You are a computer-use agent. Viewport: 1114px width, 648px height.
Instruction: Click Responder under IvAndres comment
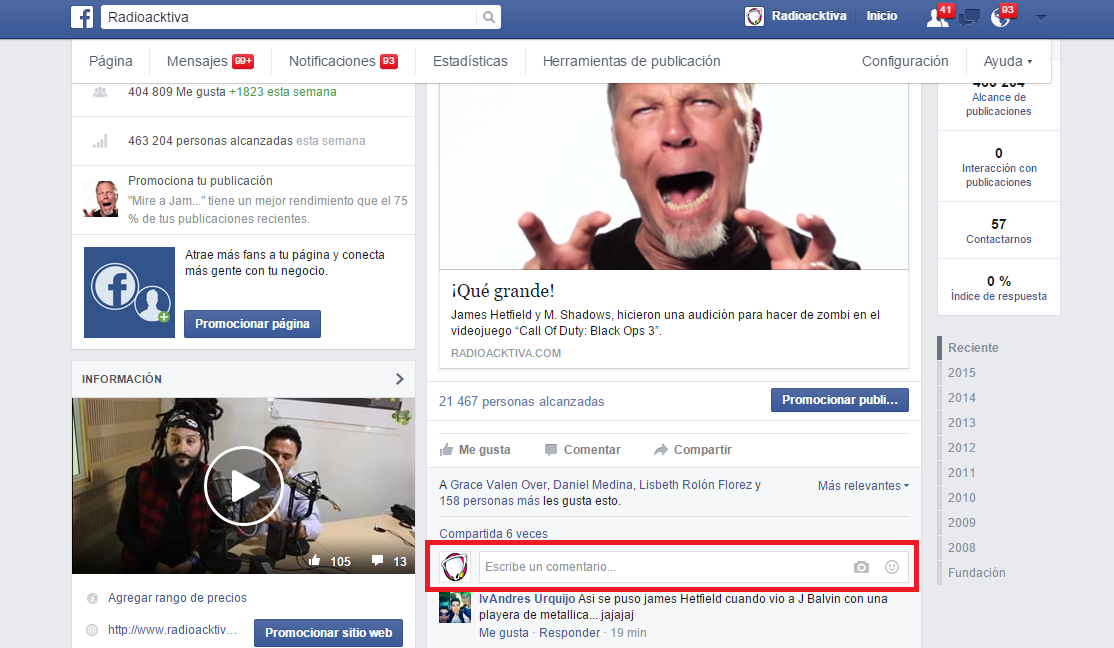tap(569, 633)
